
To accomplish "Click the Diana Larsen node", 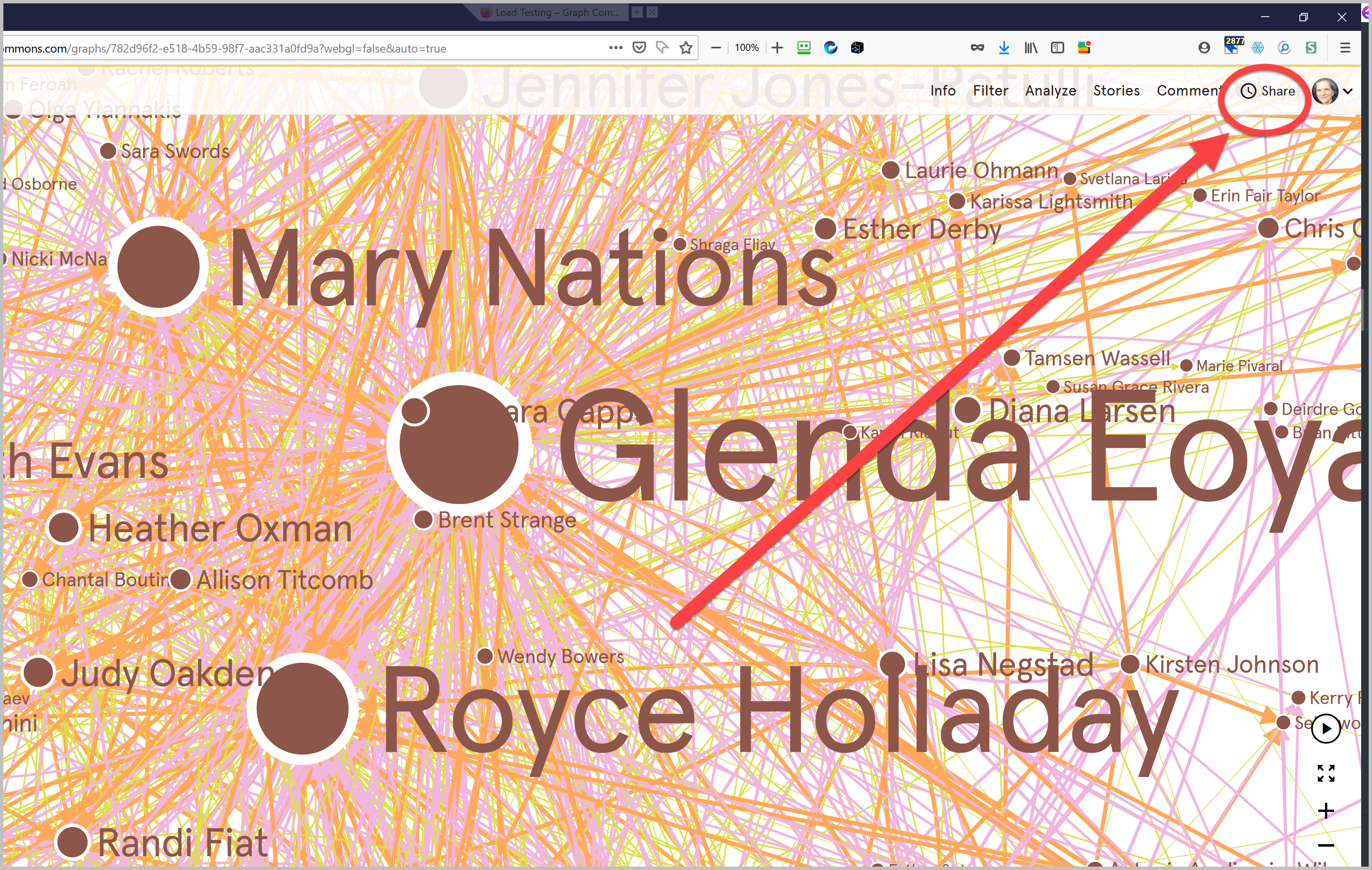I will 967,410.
